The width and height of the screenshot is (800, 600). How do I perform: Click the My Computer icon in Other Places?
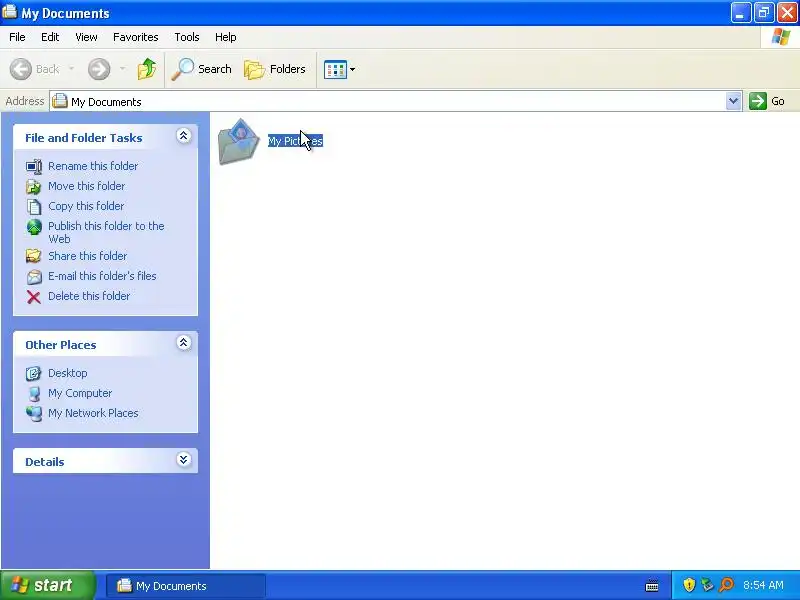34,394
